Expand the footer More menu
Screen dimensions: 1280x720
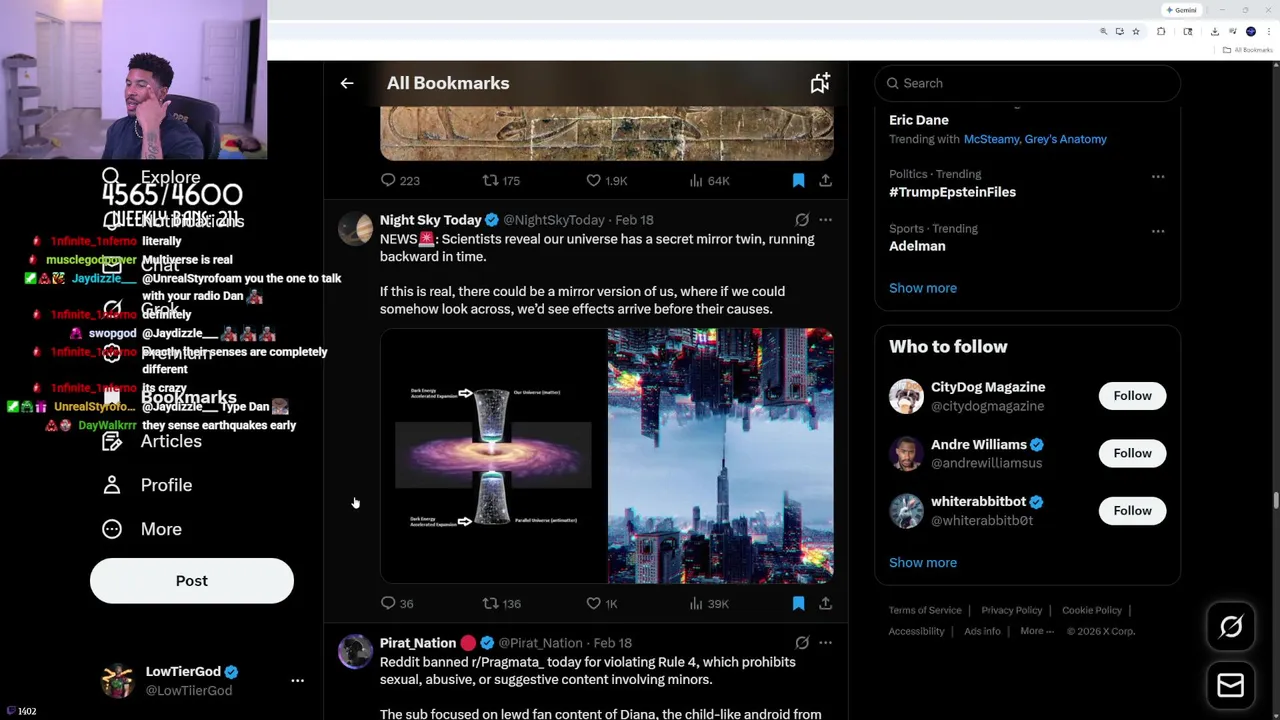[1037, 631]
